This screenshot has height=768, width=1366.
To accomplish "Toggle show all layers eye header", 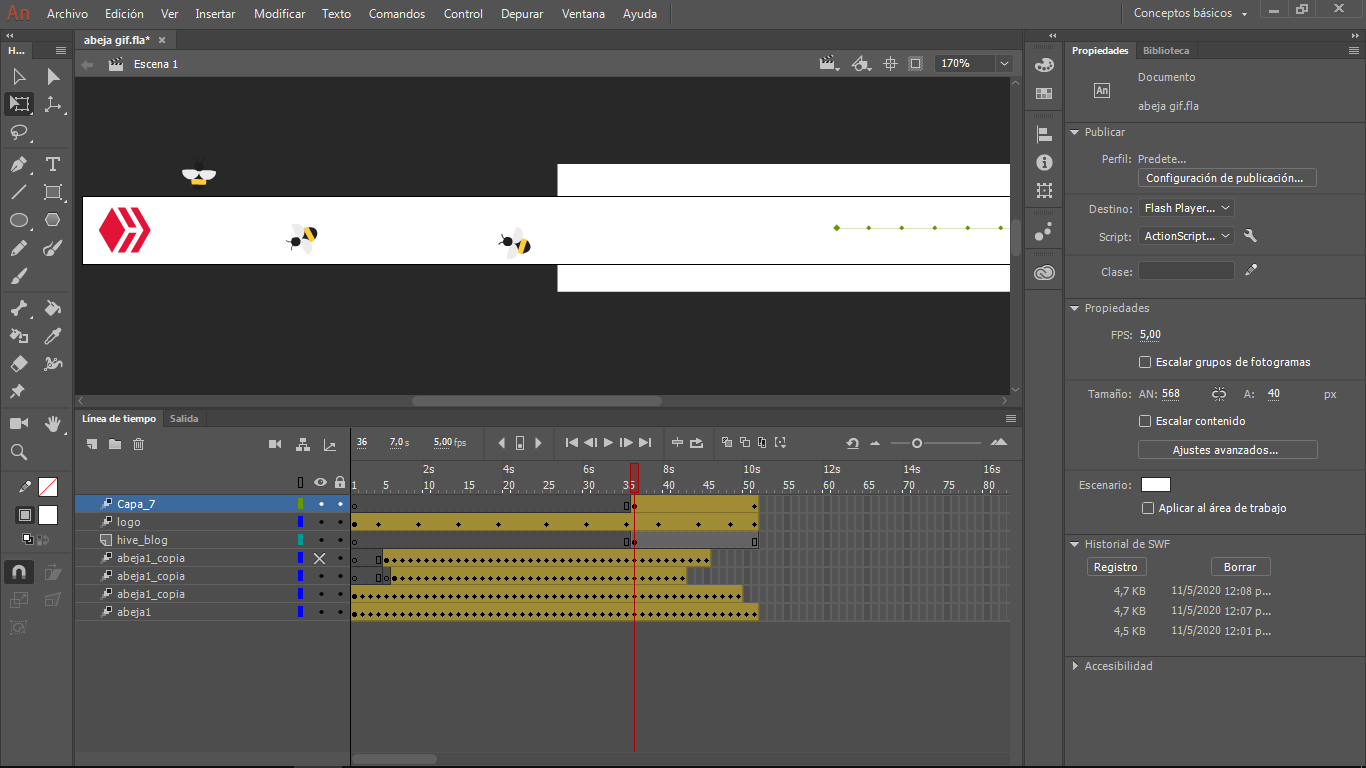I will coord(320,482).
